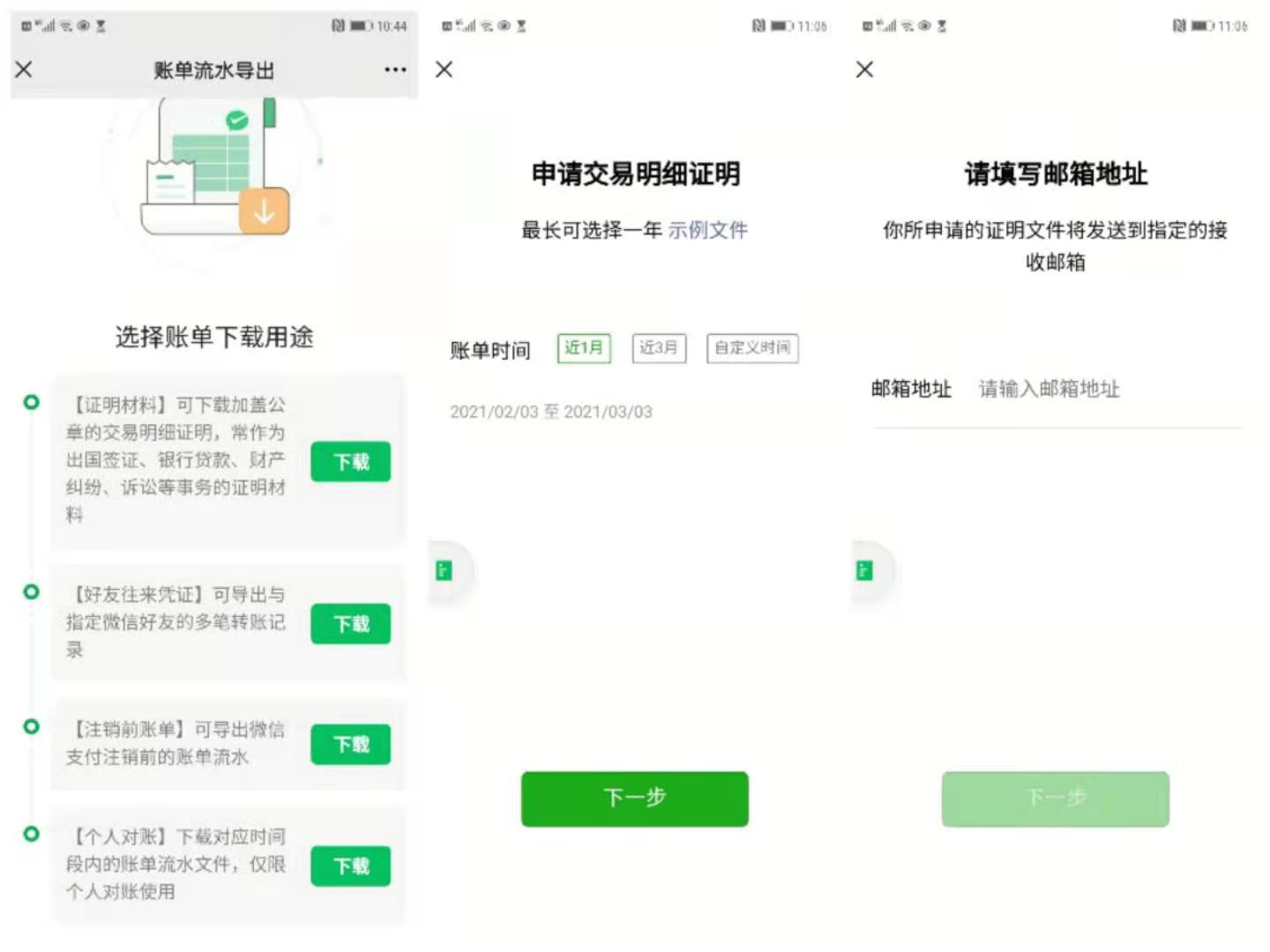The height and width of the screenshot is (952, 1270).
Task: Select the 近1月 bill time option
Action: point(584,348)
